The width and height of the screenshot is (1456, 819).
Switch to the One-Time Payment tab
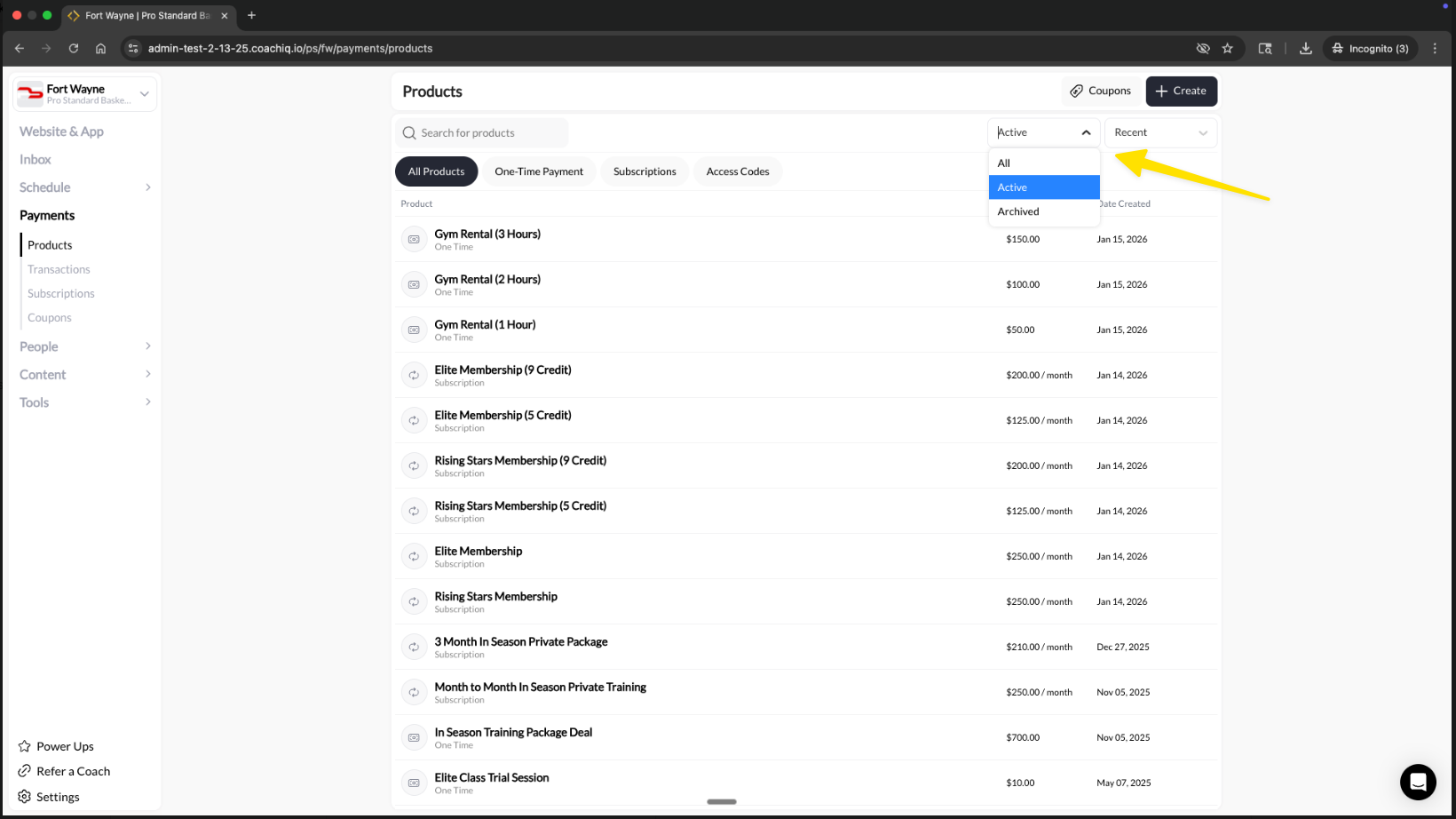coord(539,171)
